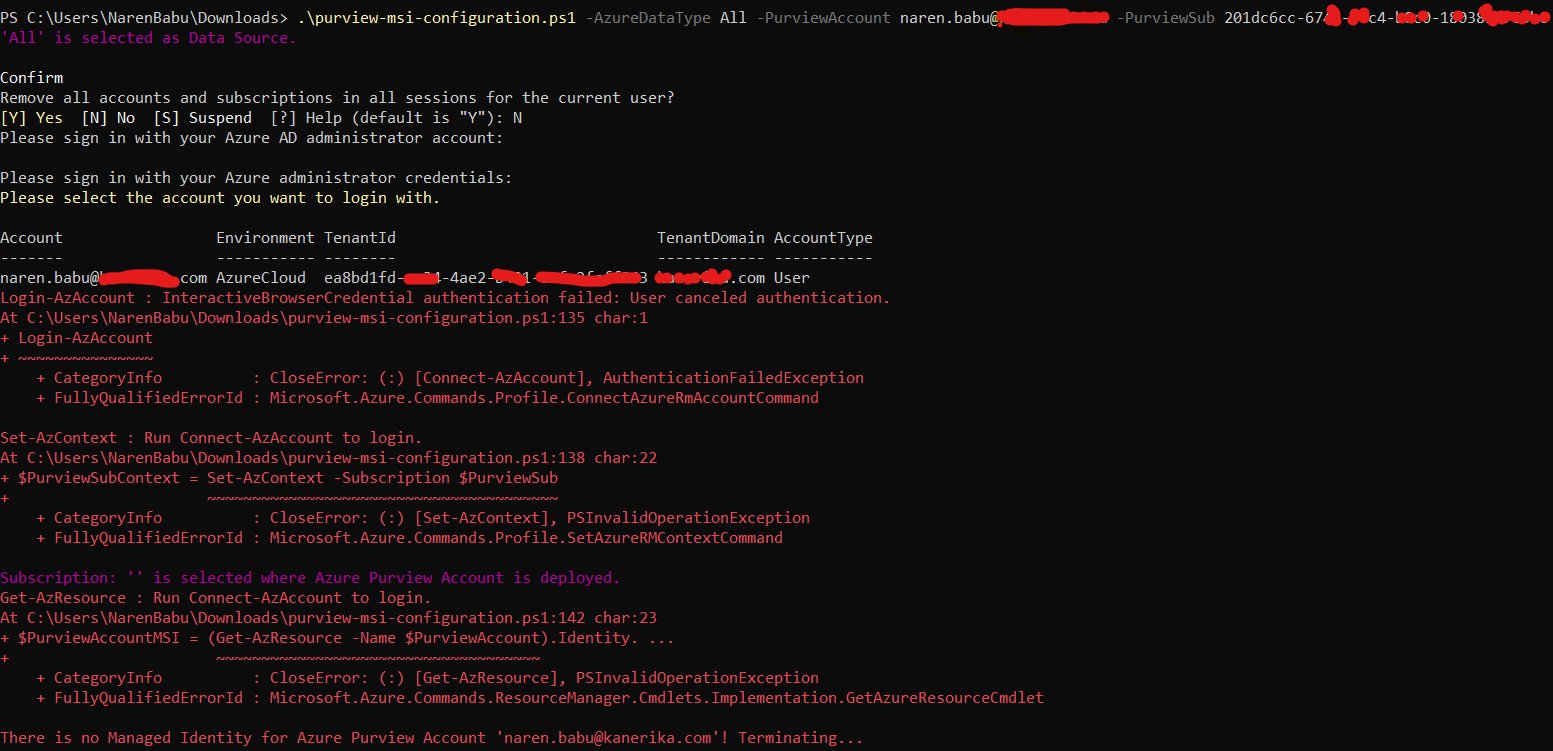Click the 'Confirm' heading text

coord(32,78)
